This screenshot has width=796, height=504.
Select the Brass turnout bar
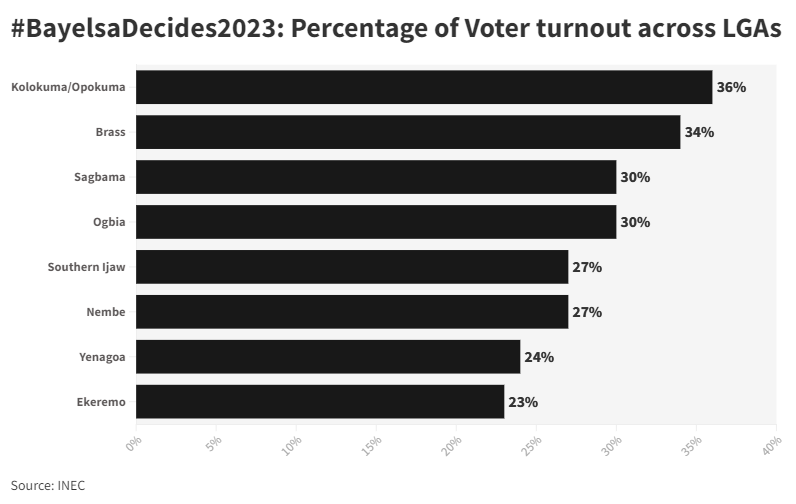point(408,132)
